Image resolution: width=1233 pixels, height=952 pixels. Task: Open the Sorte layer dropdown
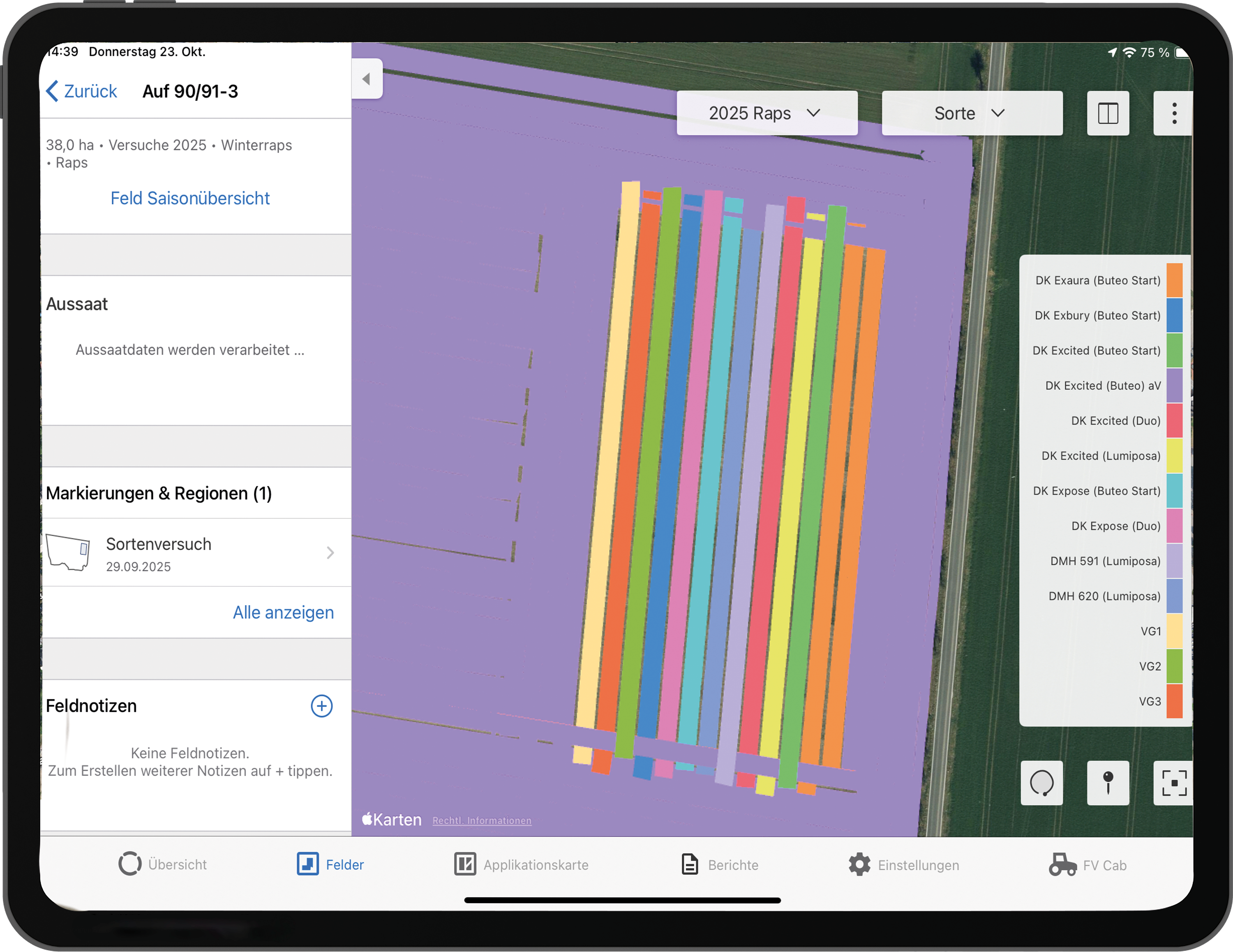click(972, 113)
